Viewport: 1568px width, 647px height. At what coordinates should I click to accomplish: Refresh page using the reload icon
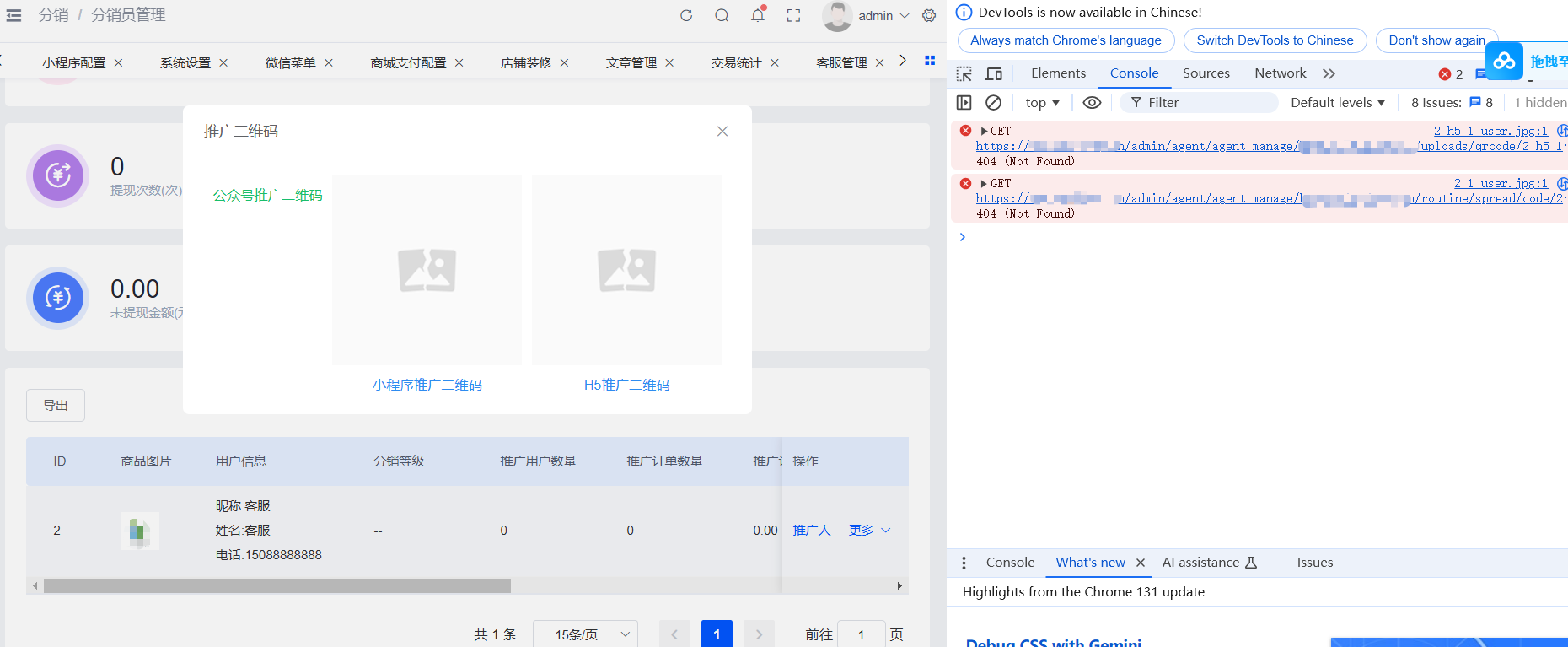(686, 15)
